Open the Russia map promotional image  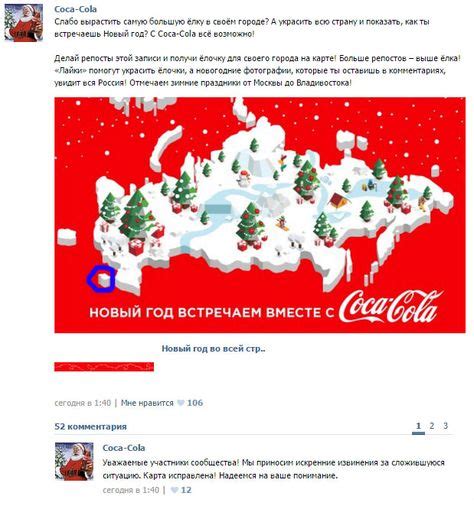tap(260, 215)
